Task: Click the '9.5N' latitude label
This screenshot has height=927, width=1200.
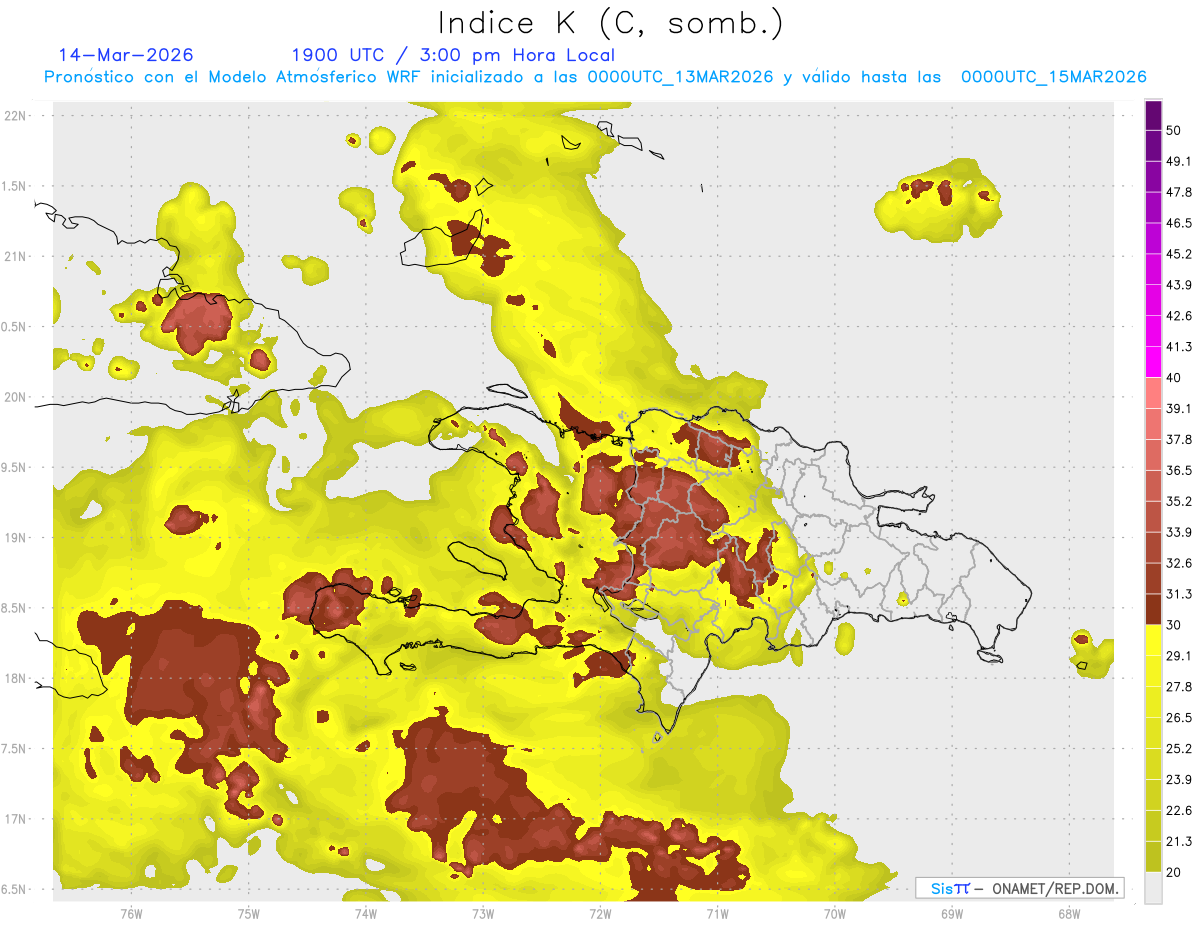Action: 13,467
